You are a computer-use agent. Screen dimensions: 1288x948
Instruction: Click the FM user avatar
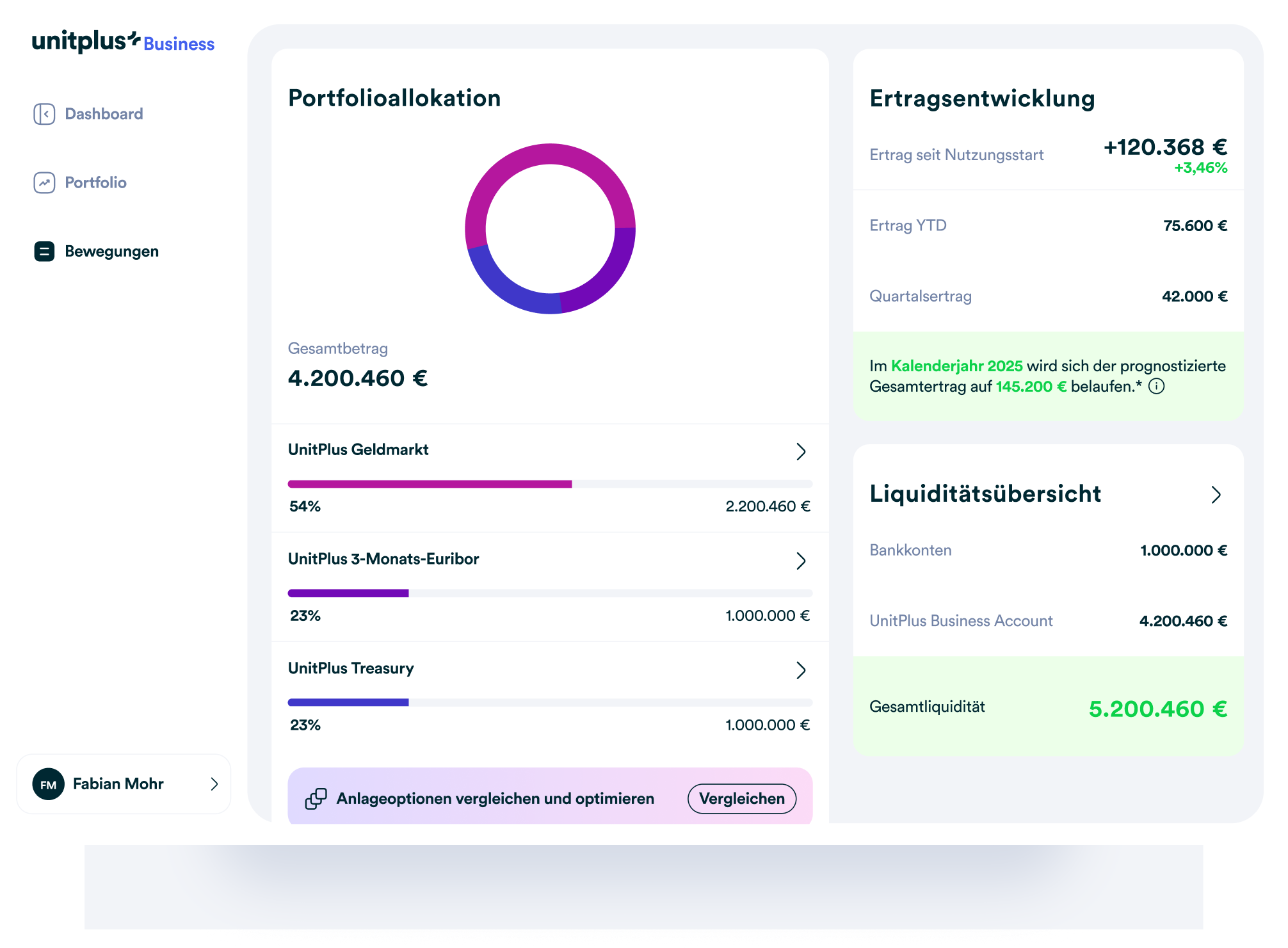[49, 784]
